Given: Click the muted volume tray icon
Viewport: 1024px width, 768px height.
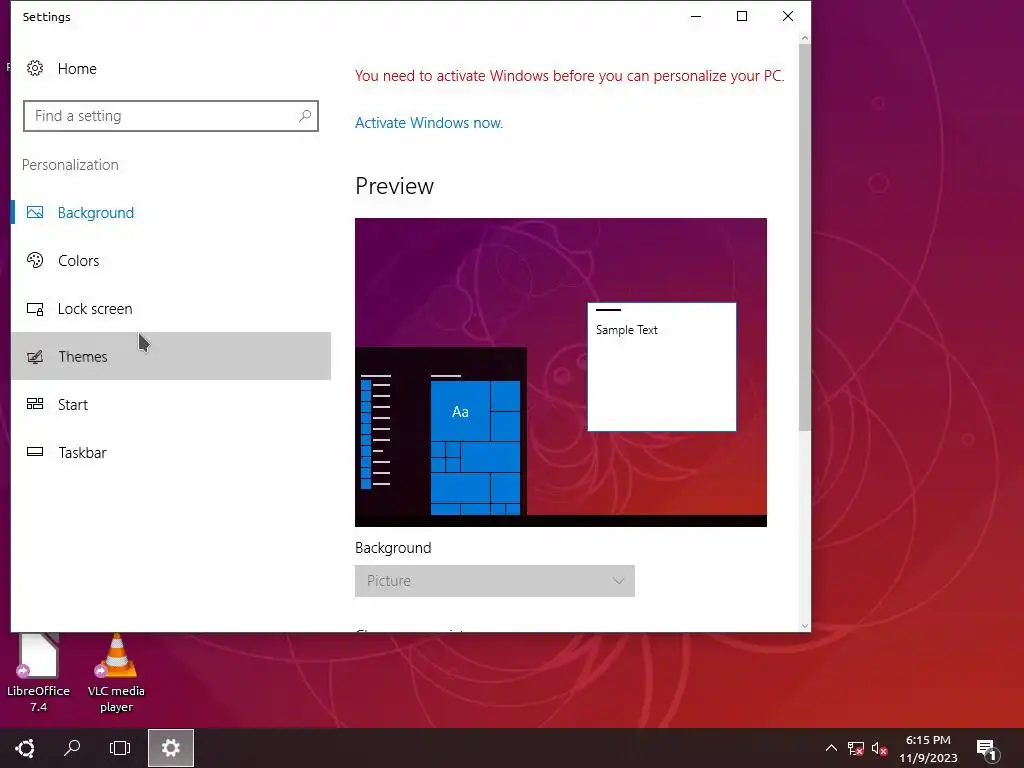Looking at the screenshot, I should [x=879, y=748].
